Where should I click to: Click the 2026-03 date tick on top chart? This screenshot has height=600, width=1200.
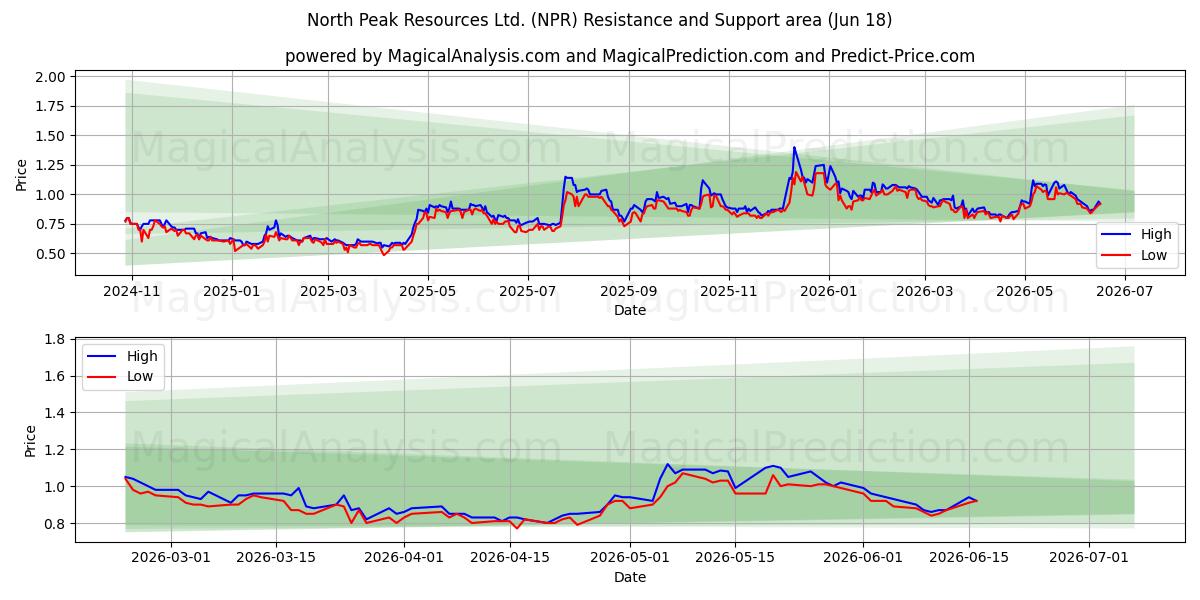925,291
